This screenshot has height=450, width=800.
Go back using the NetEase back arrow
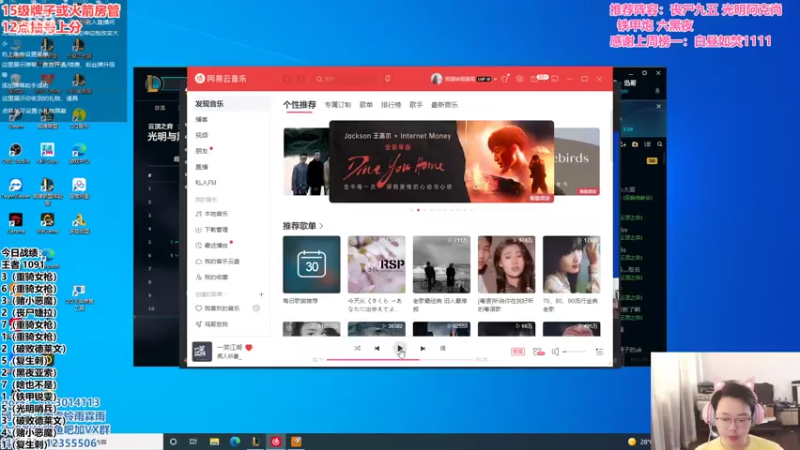click(x=287, y=79)
